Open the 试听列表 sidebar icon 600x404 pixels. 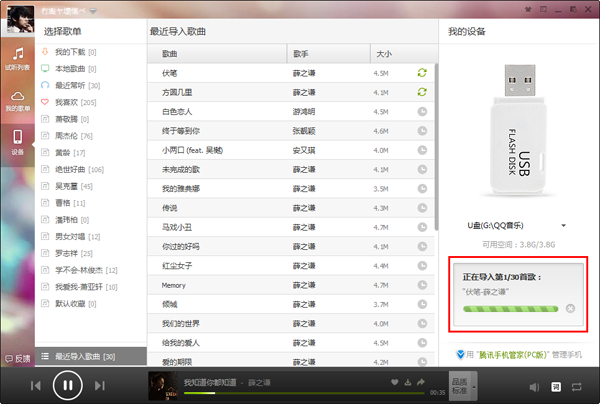18,56
